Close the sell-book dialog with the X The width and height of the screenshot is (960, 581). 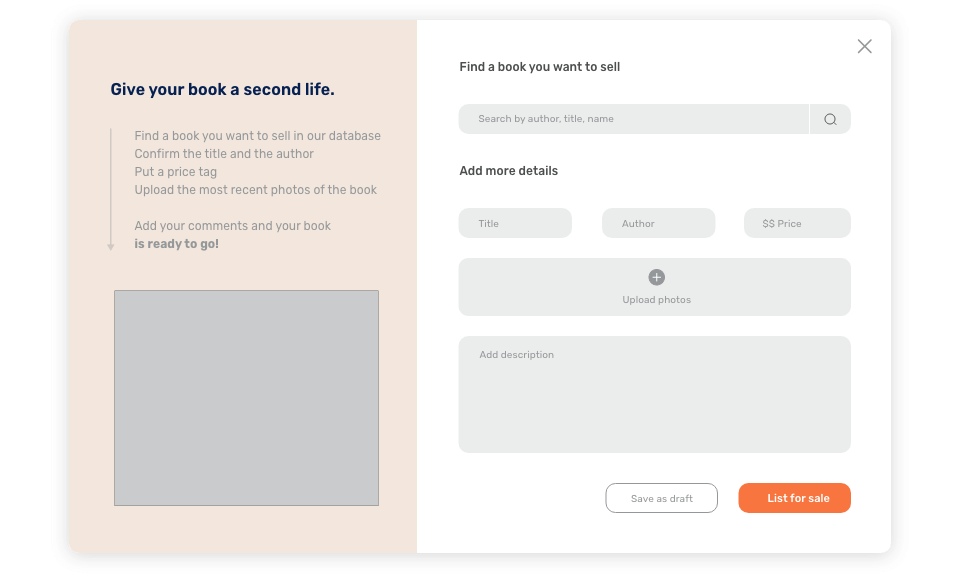pyautogui.click(x=864, y=47)
